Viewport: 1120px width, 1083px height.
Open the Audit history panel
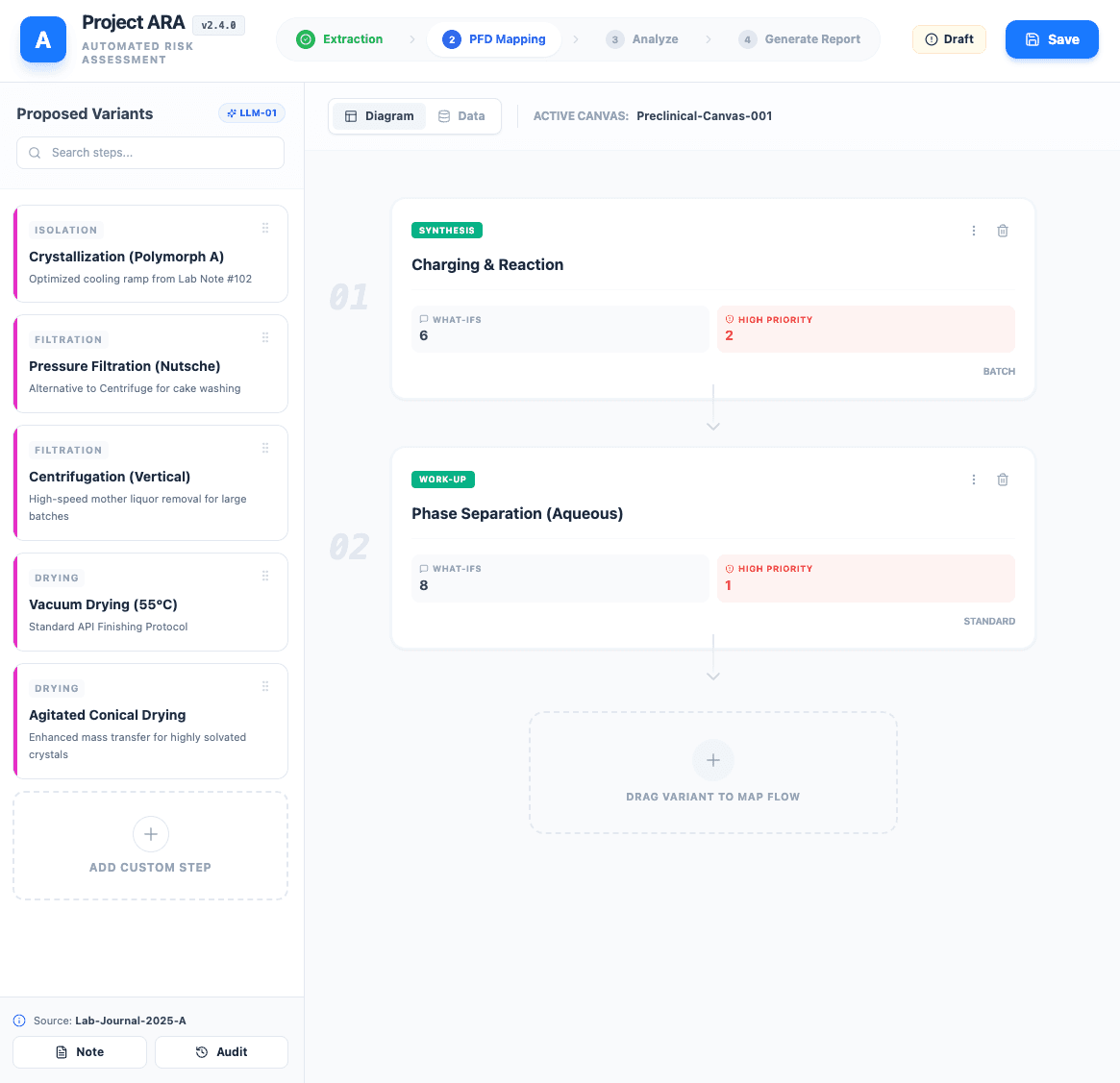pyautogui.click(x=221, y=1051)
